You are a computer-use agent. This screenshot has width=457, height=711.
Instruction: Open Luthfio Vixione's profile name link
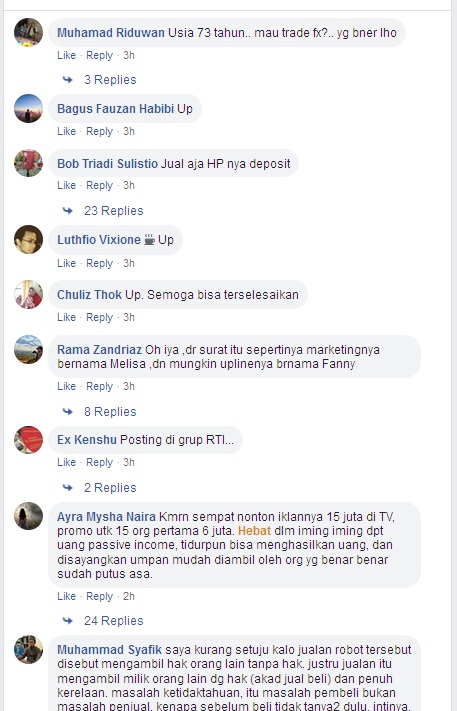tap(99, 240)
